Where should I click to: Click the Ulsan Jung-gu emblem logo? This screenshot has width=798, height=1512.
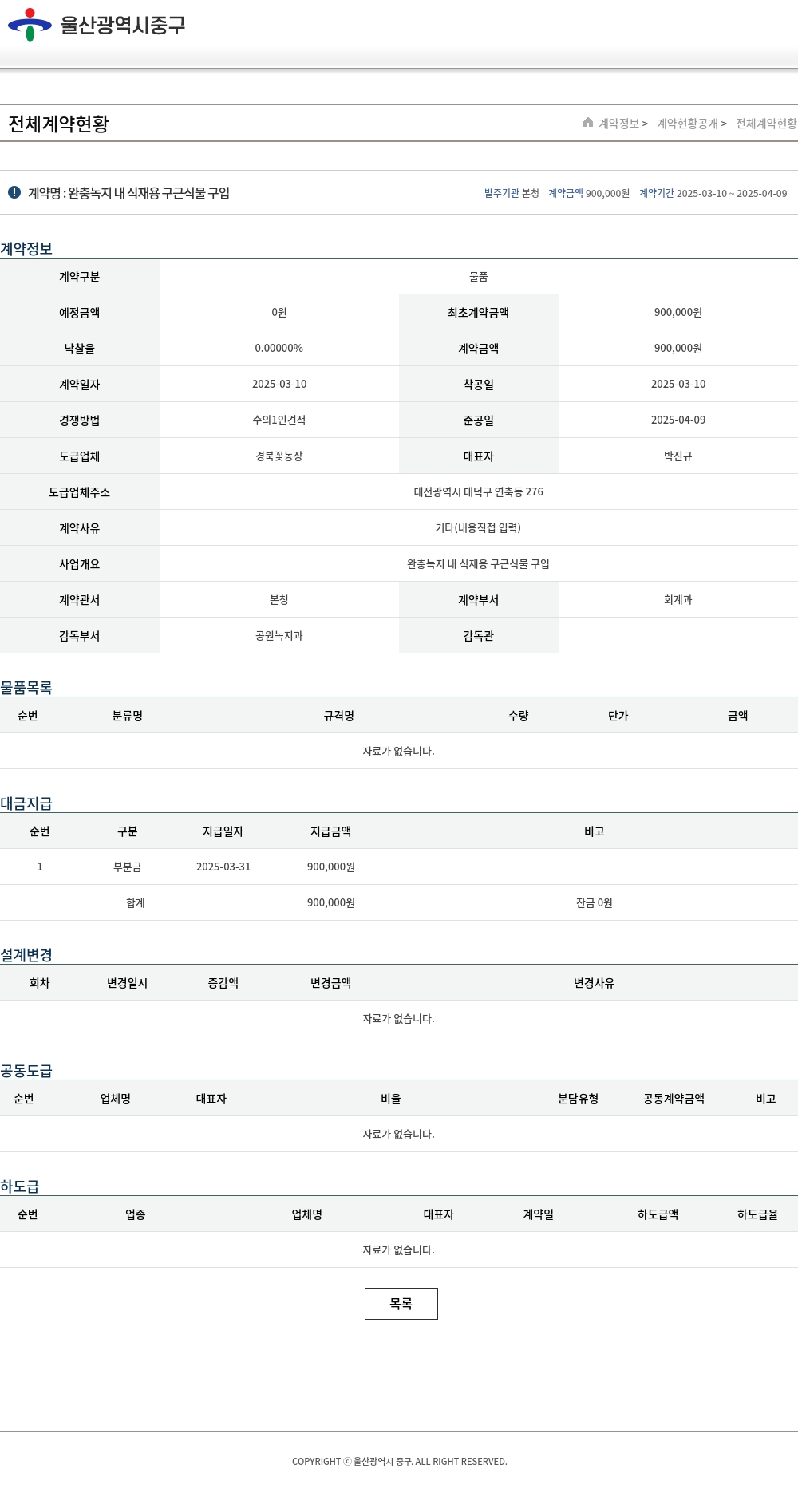coord(30,26)
